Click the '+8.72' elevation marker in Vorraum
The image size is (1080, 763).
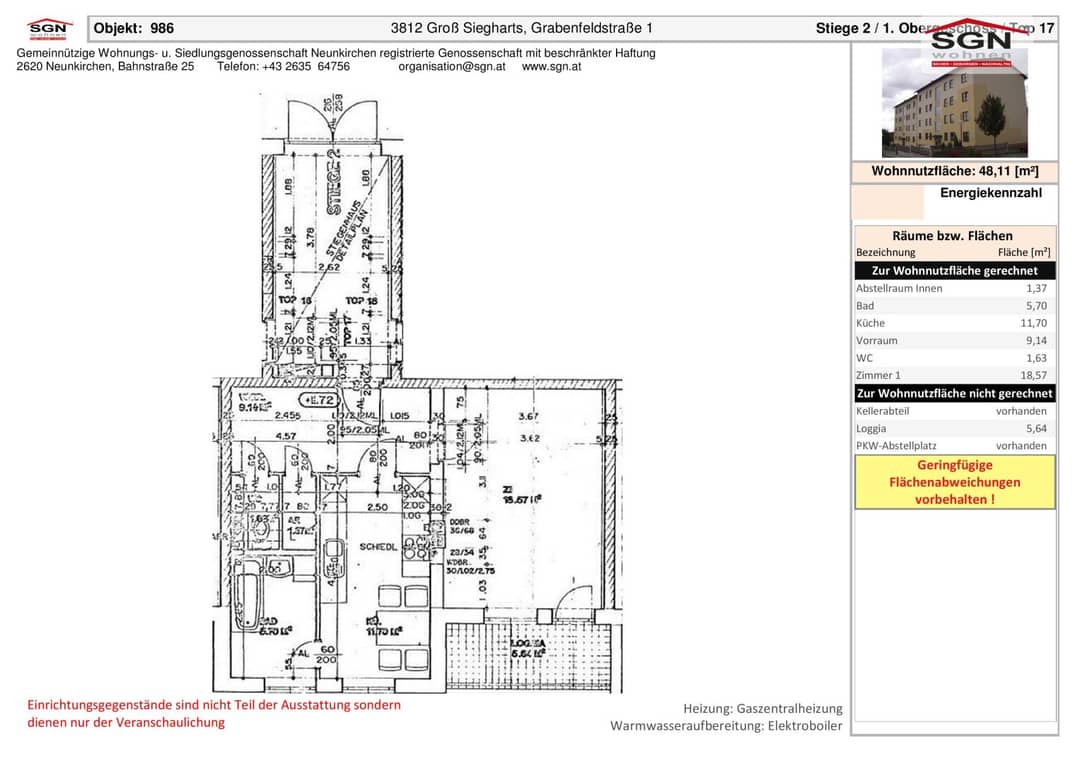pos(320,399)
